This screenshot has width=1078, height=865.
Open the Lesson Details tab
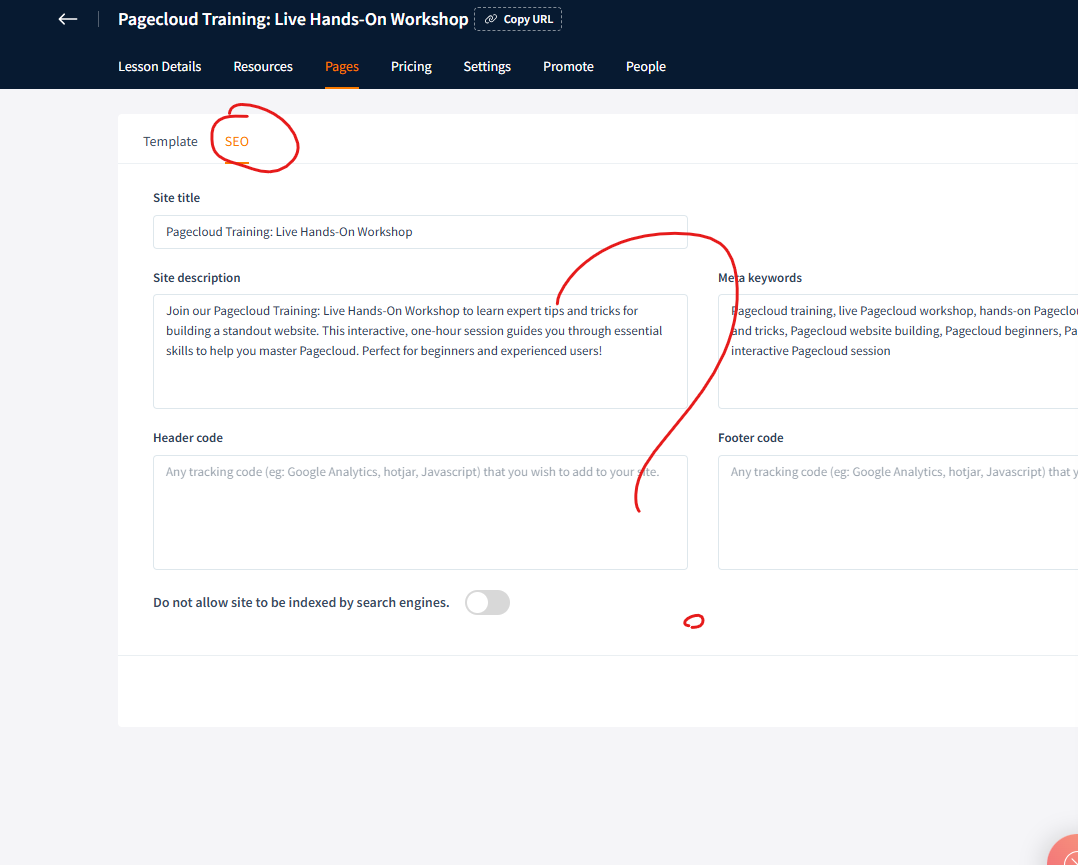160,67
